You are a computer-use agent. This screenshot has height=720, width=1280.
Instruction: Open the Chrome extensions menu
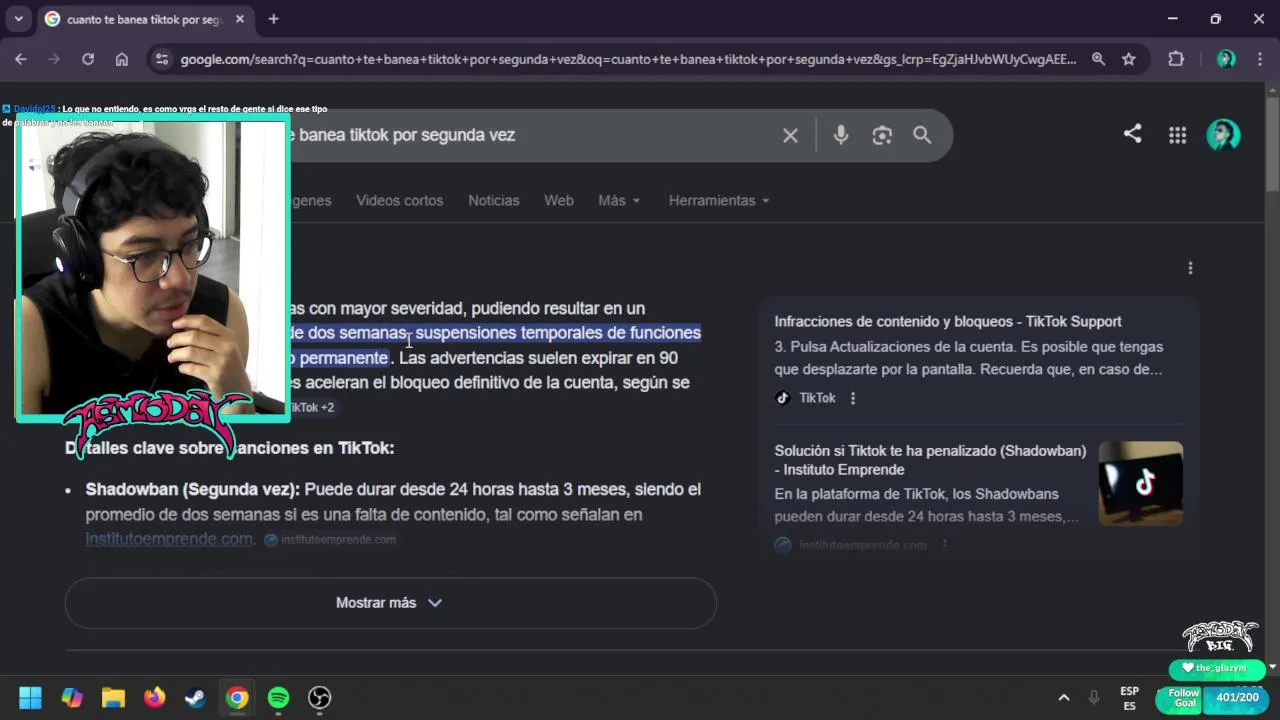coord(1176,59)
